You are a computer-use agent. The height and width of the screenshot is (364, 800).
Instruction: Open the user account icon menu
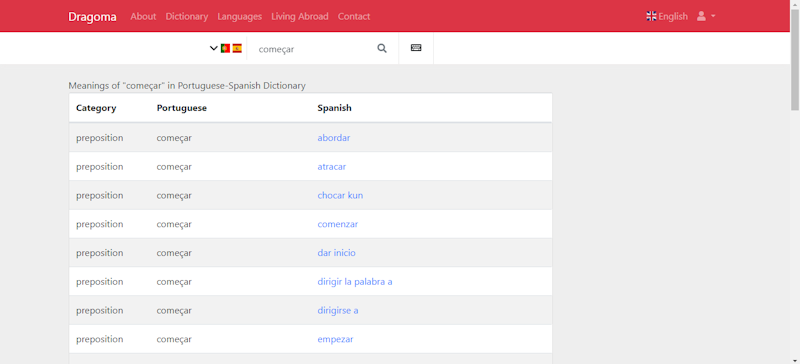(701, 16)
